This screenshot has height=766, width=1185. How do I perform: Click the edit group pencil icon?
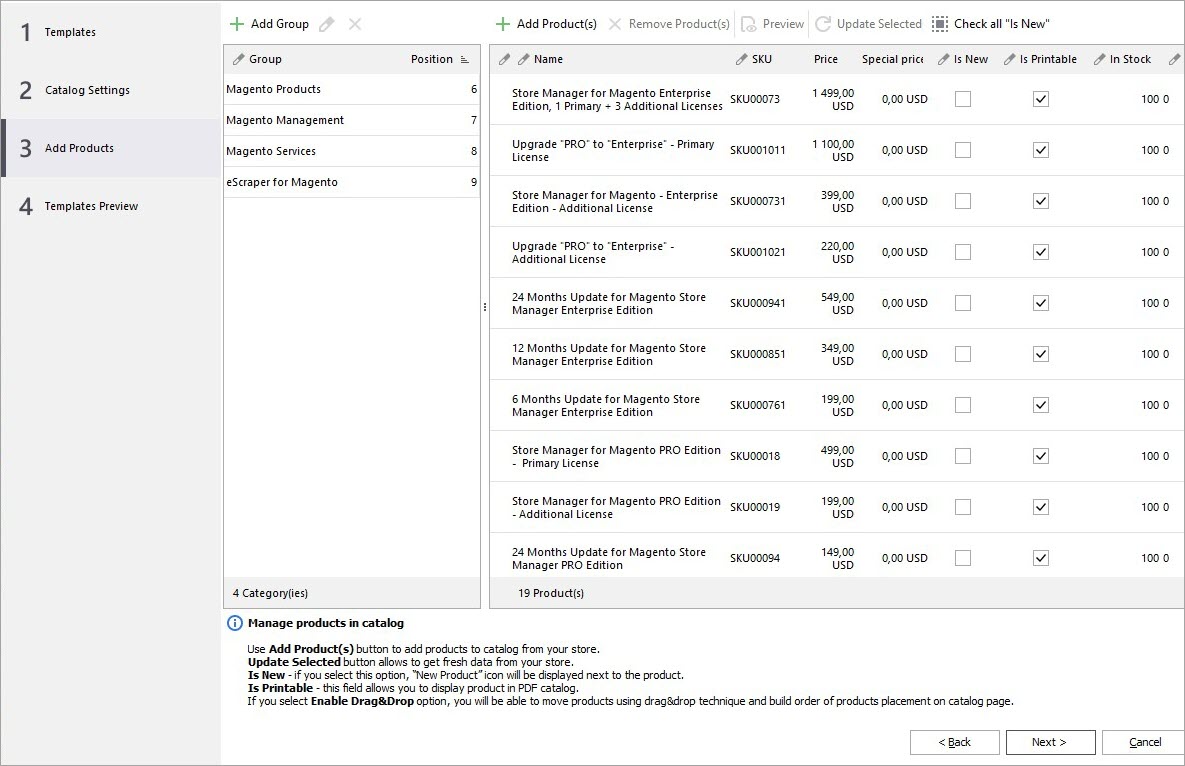click(326, 24)
